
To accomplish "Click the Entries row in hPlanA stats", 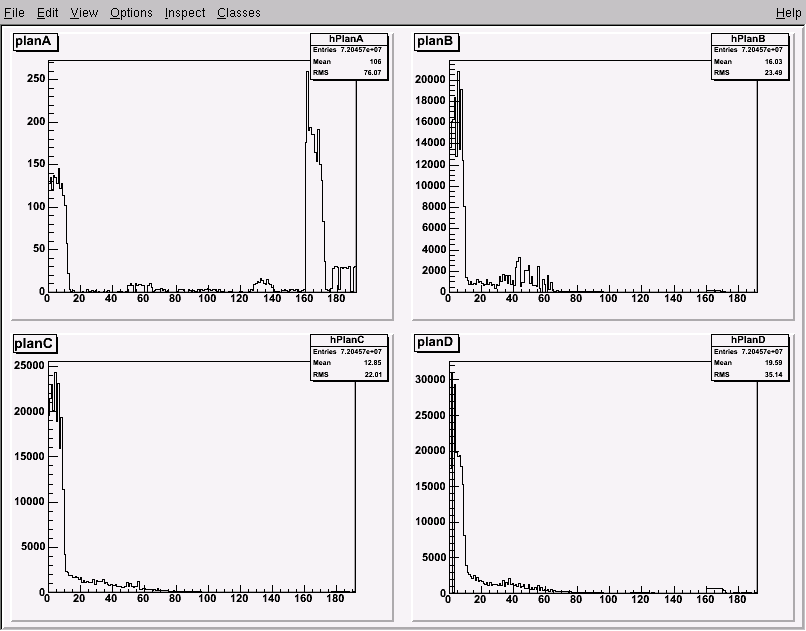I will [348, 50].
